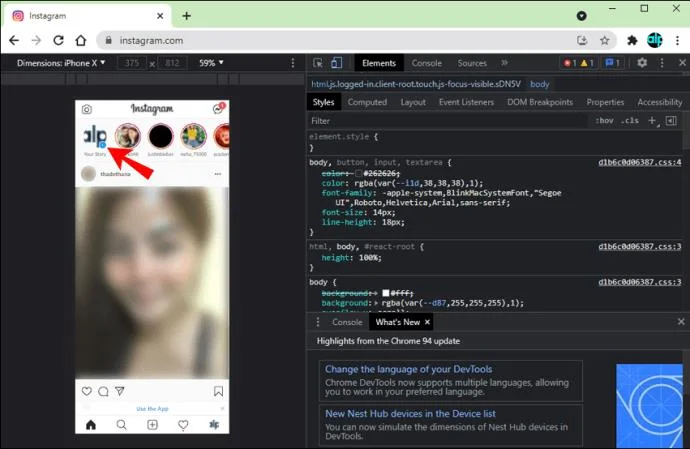
Task: Save the post with bookmark icon
Action: click(218, 391)
